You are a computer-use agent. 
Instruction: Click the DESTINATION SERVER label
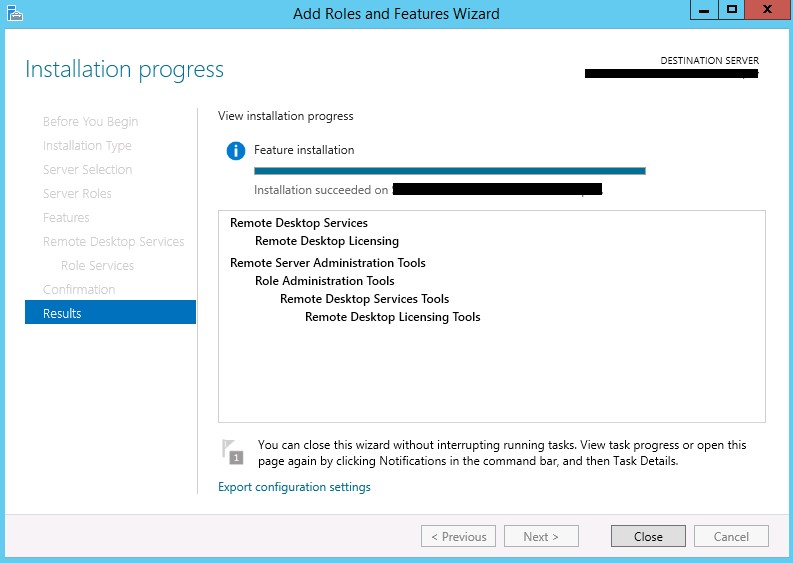point(709,60)
